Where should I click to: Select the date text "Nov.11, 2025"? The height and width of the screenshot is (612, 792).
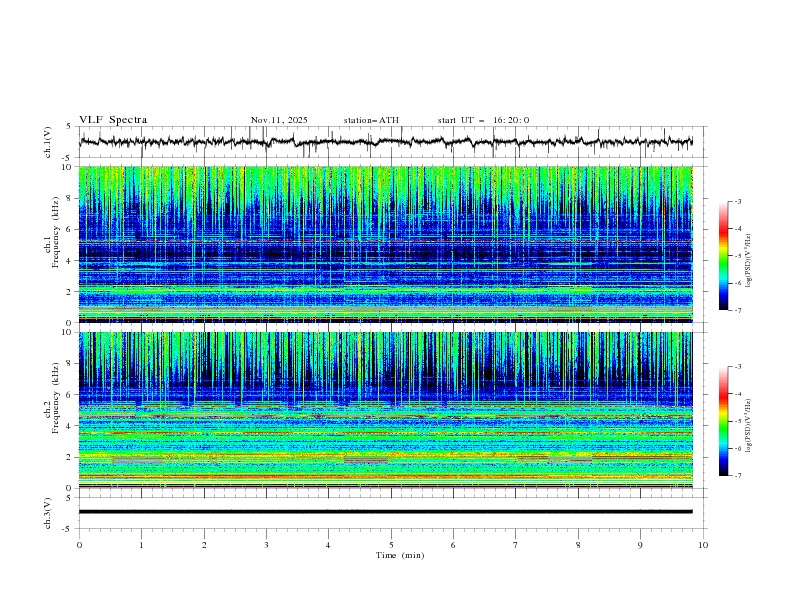tap(279, 120)
